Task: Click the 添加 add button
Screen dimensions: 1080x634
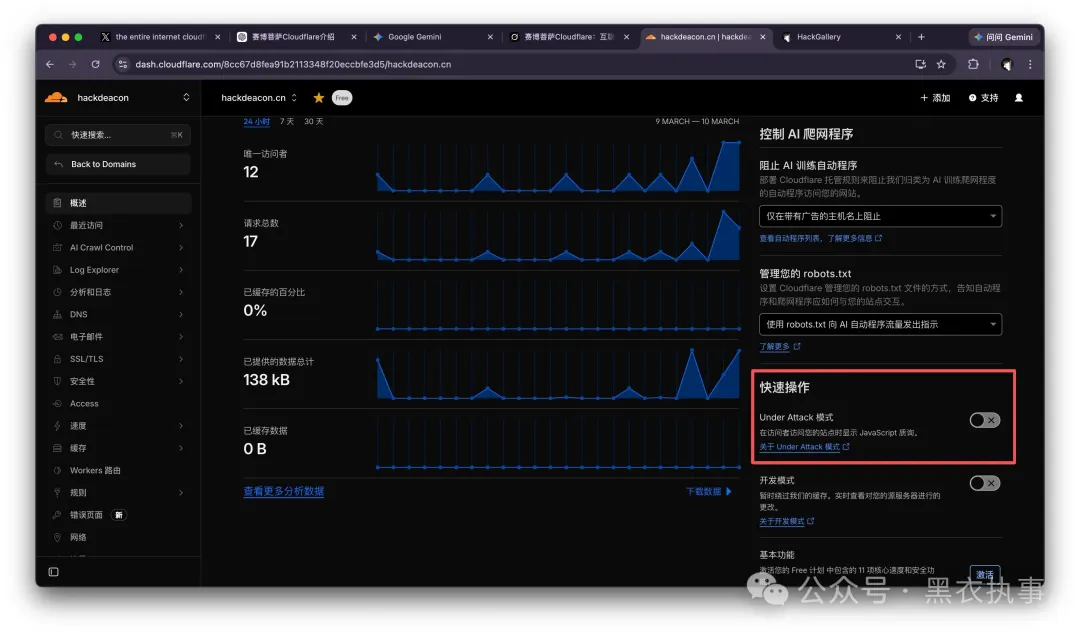Action: [935, 98]
